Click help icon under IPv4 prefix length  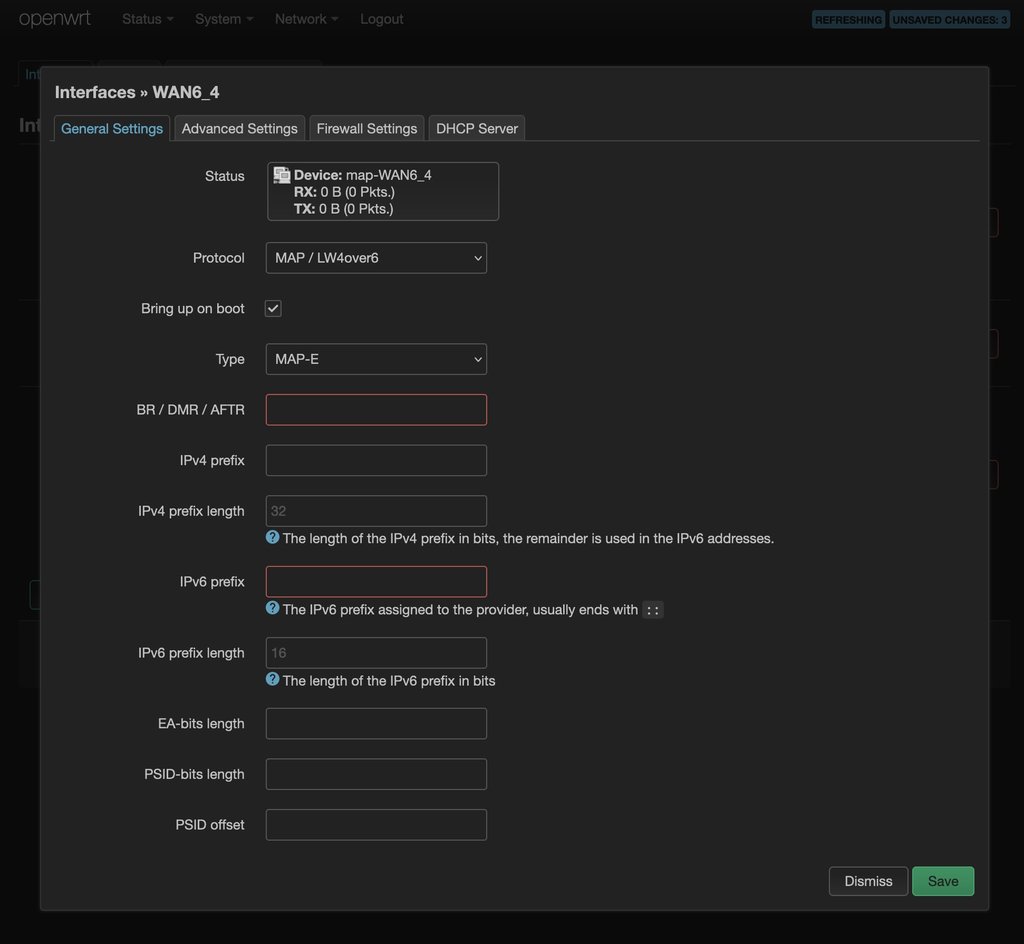272,538
